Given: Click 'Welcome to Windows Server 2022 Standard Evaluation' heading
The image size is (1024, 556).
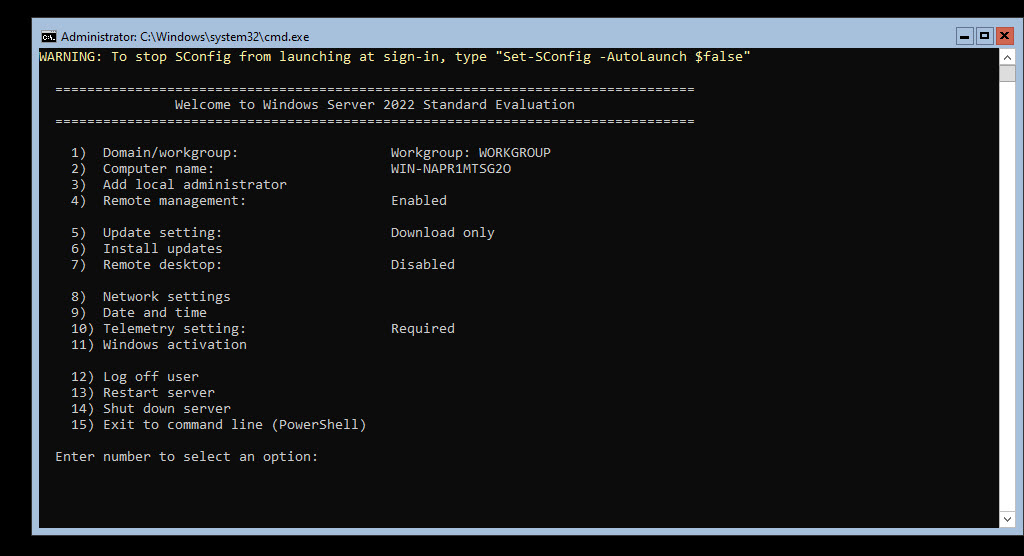Looking at the screenshot, I should pos(374,105).
